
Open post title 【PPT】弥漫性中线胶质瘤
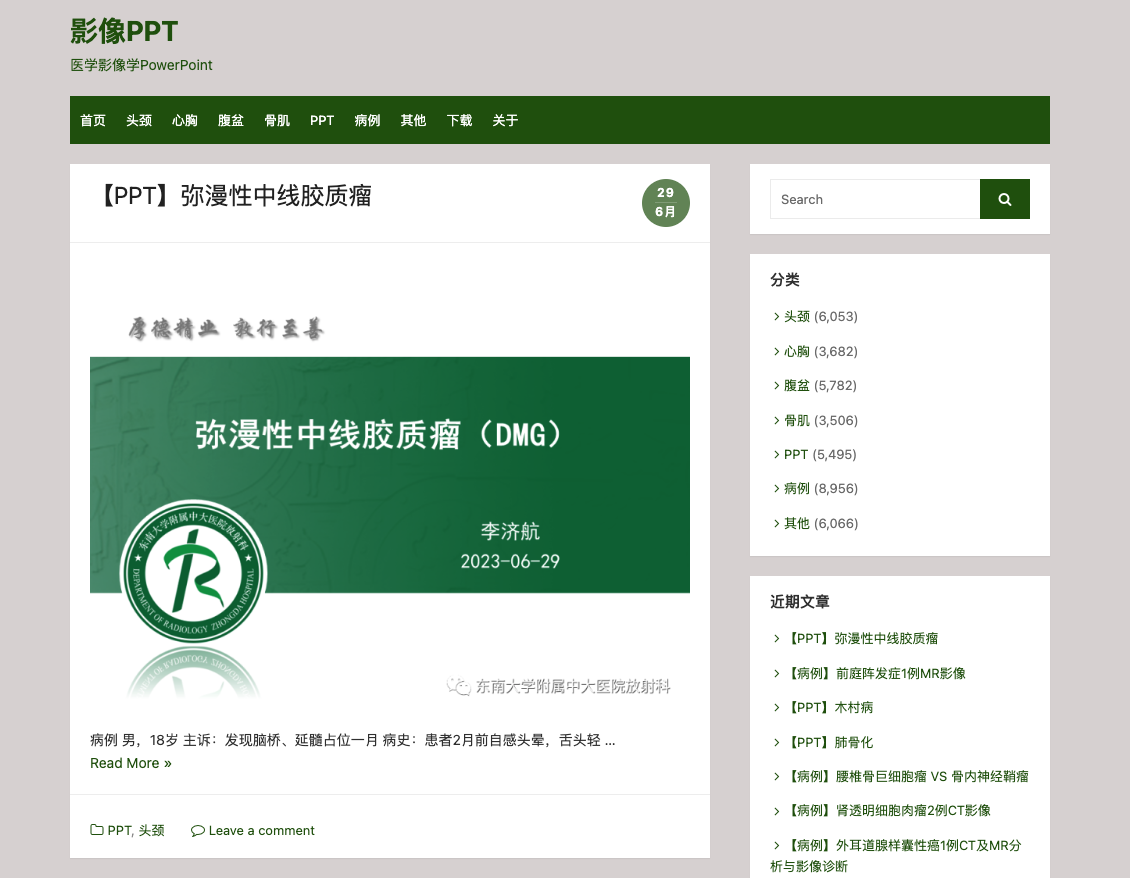click(x=233, y=195)
